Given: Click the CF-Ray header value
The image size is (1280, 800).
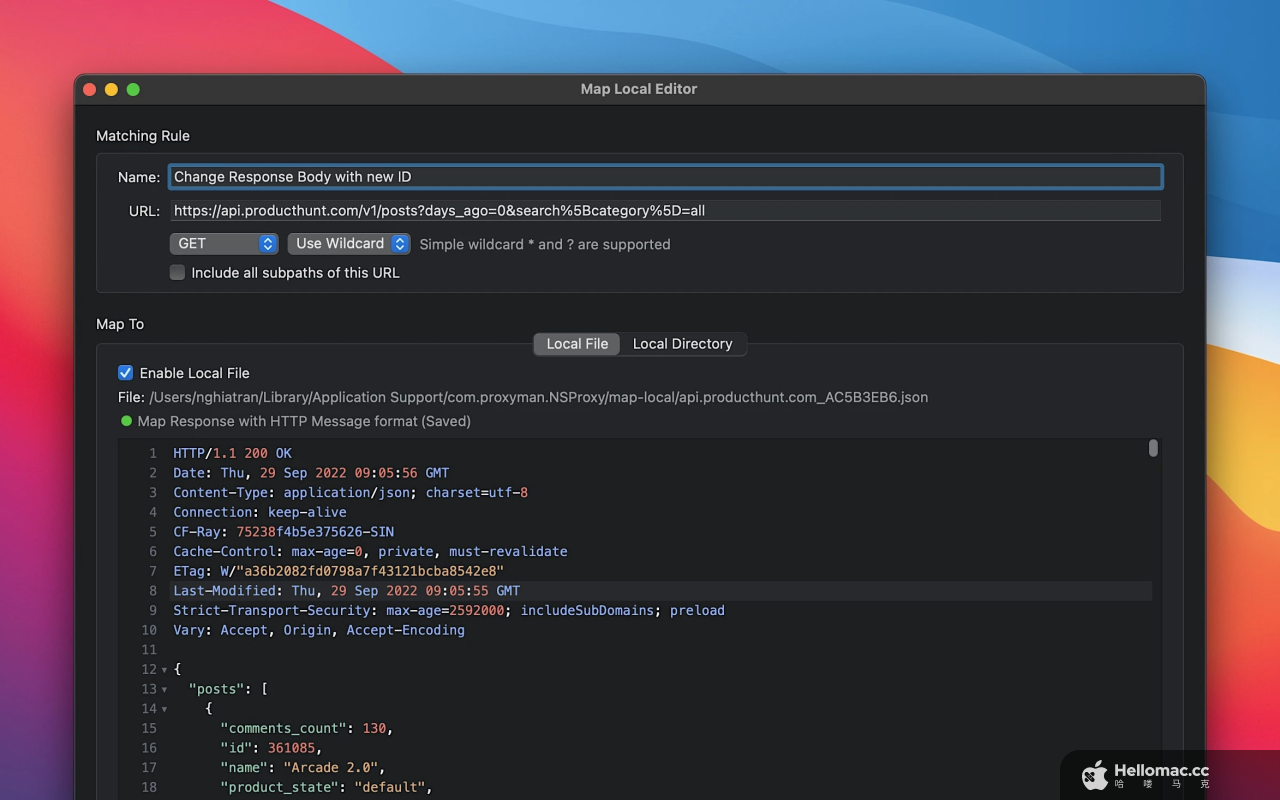Looking at the screenshot, I should (315, 532).
